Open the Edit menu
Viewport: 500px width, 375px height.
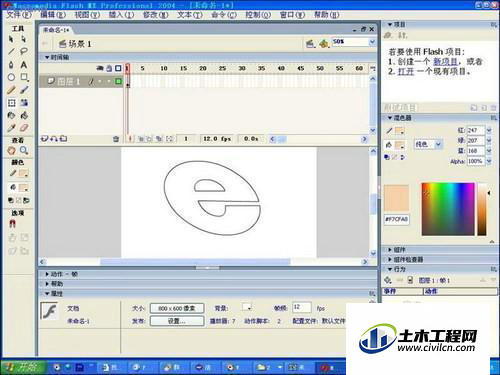53,15
